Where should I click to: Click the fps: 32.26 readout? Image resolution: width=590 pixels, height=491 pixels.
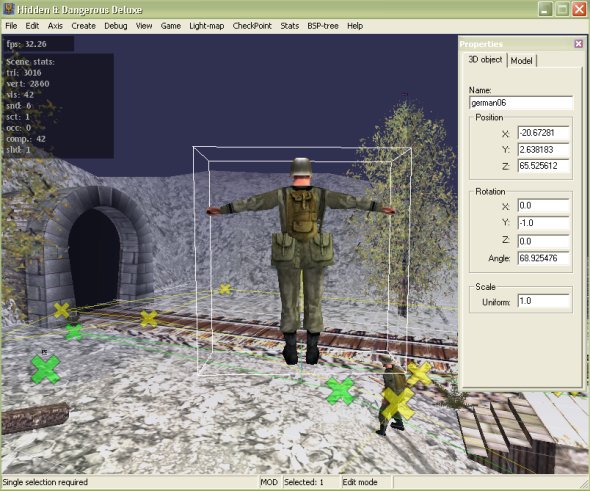tap(26, 44)
